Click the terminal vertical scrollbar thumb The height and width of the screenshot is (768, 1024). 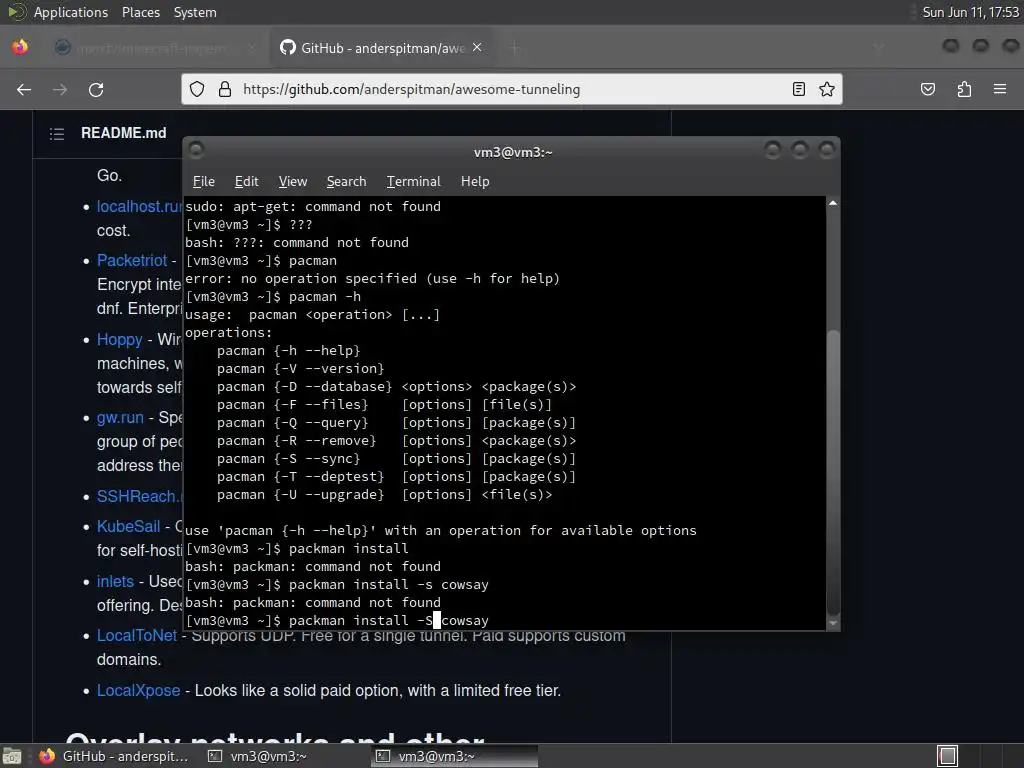coord(833,472)
